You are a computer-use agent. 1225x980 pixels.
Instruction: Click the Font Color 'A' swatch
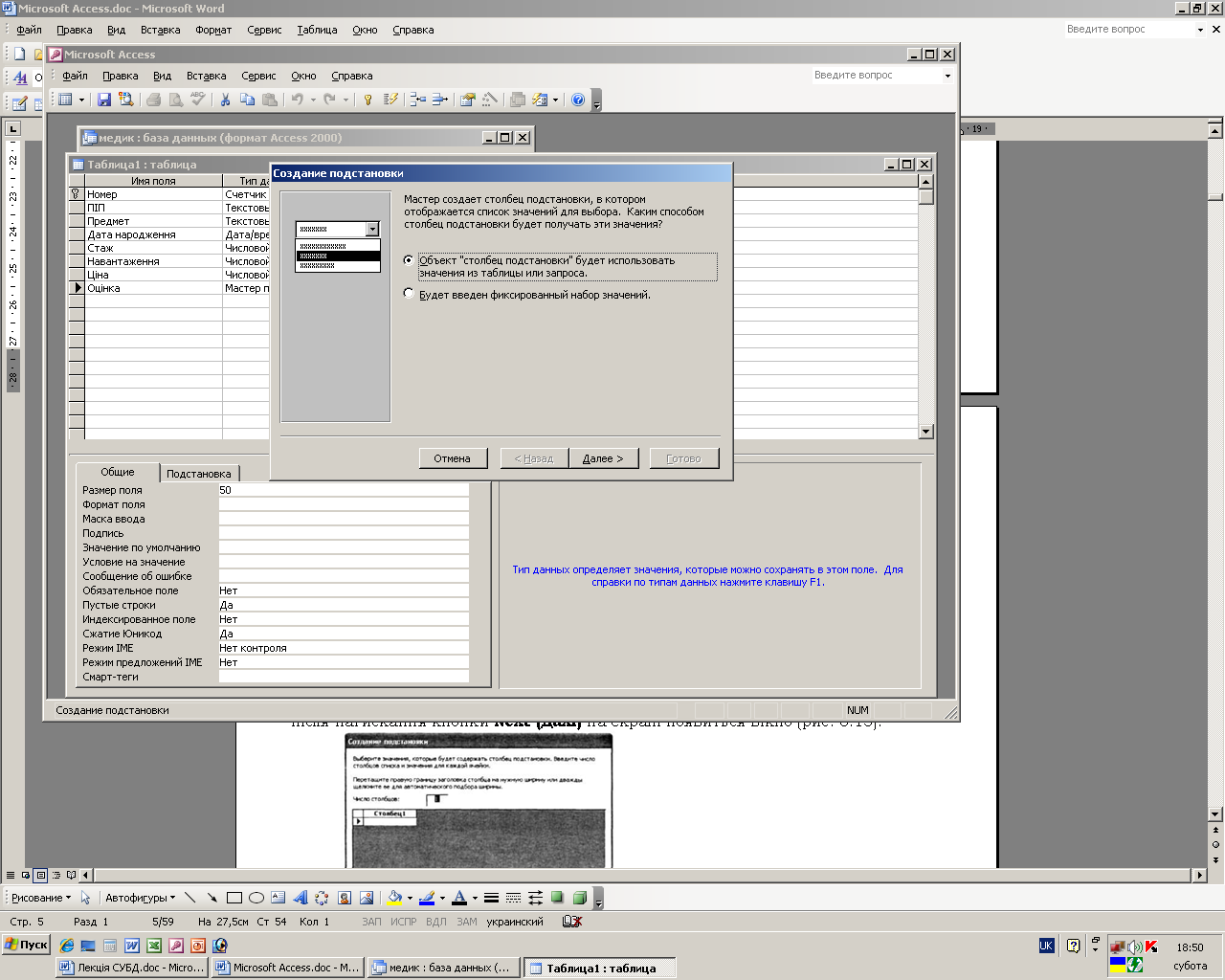(459, 898)
